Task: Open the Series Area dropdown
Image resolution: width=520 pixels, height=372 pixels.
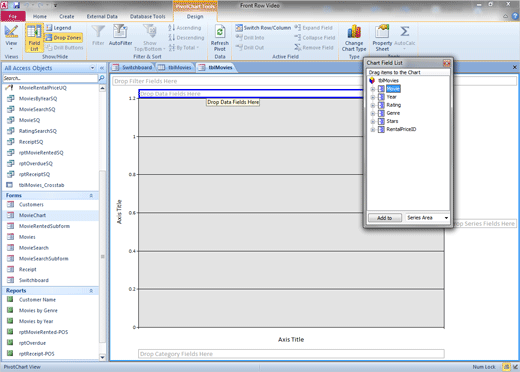Action: pyautogui.click(x=446, y=218)
